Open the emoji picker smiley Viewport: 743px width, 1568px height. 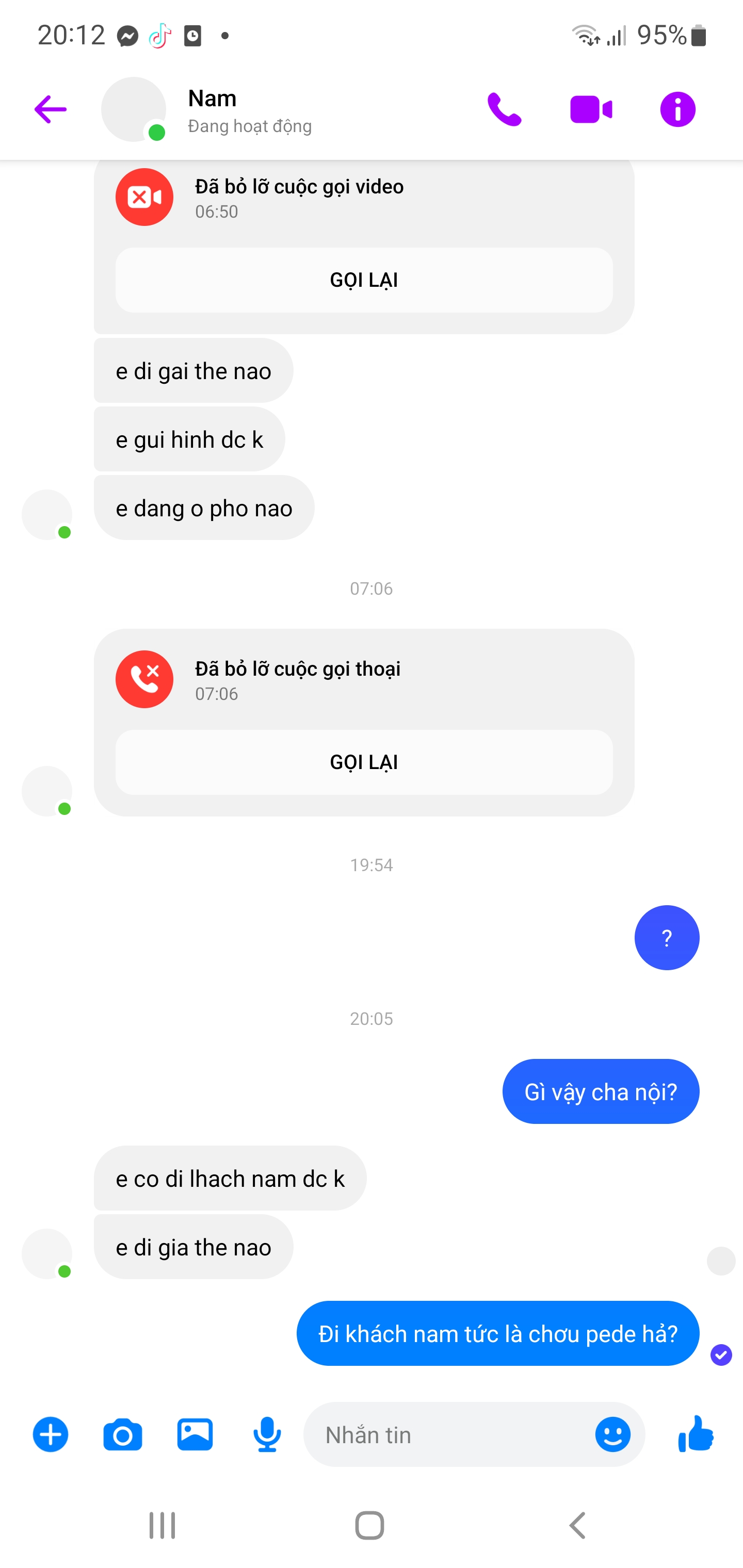tap(612, 1434)
